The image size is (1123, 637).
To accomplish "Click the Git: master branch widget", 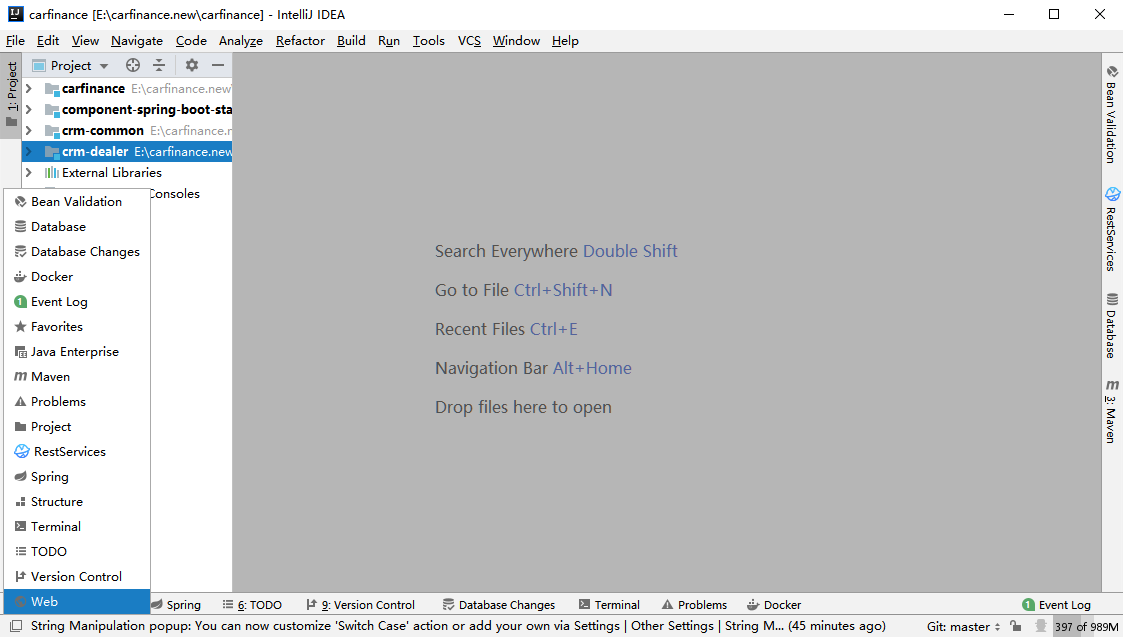I will (x=963, y=627).
